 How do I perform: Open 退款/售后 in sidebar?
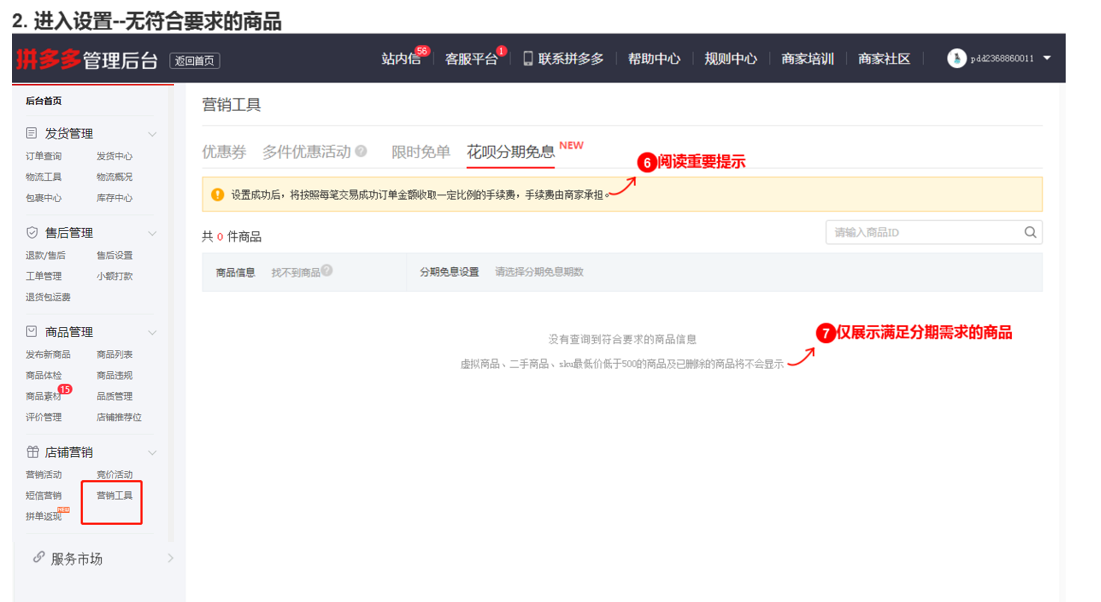46,255
